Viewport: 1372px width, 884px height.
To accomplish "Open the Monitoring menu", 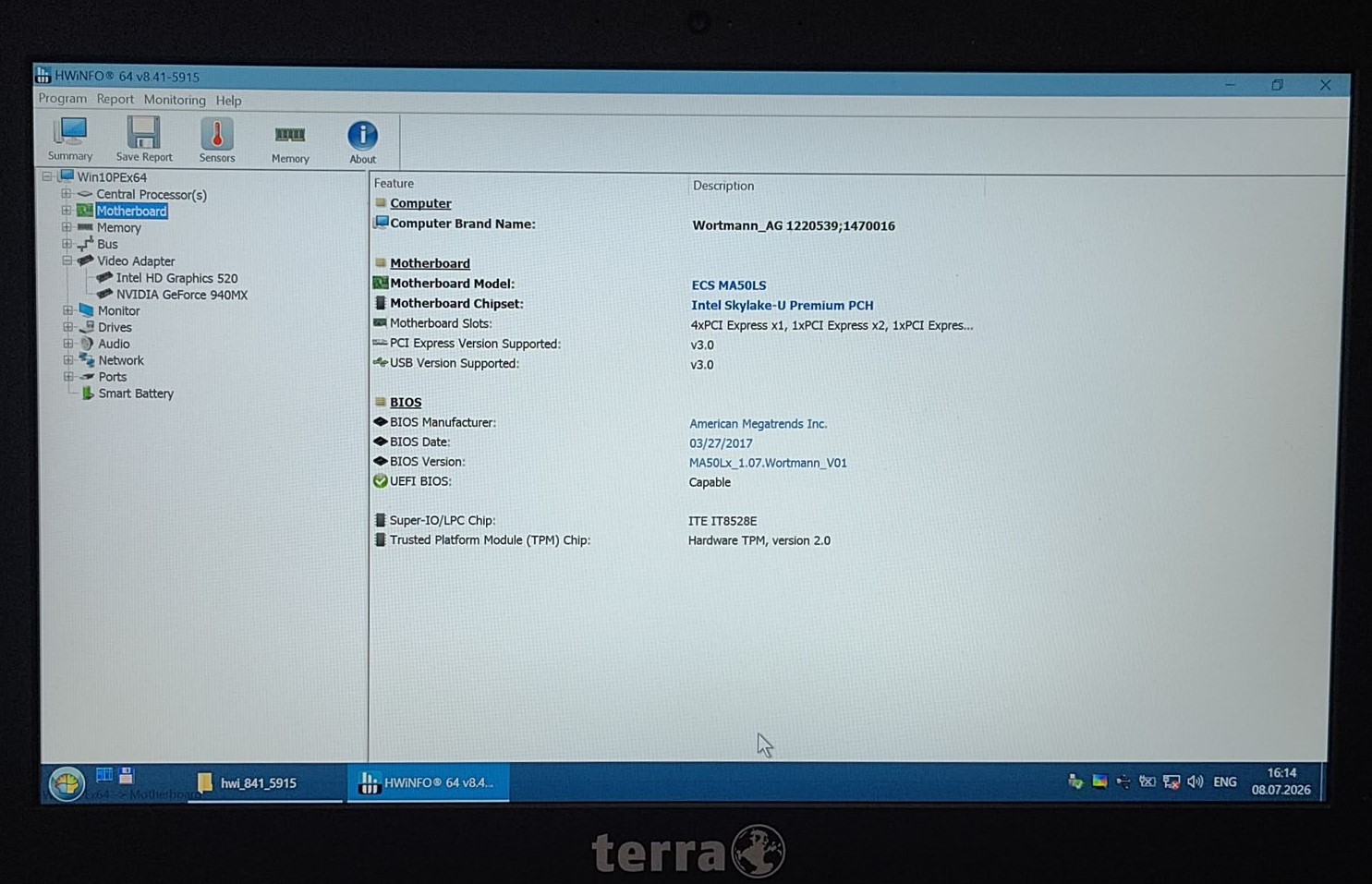I will coord(175,100).
